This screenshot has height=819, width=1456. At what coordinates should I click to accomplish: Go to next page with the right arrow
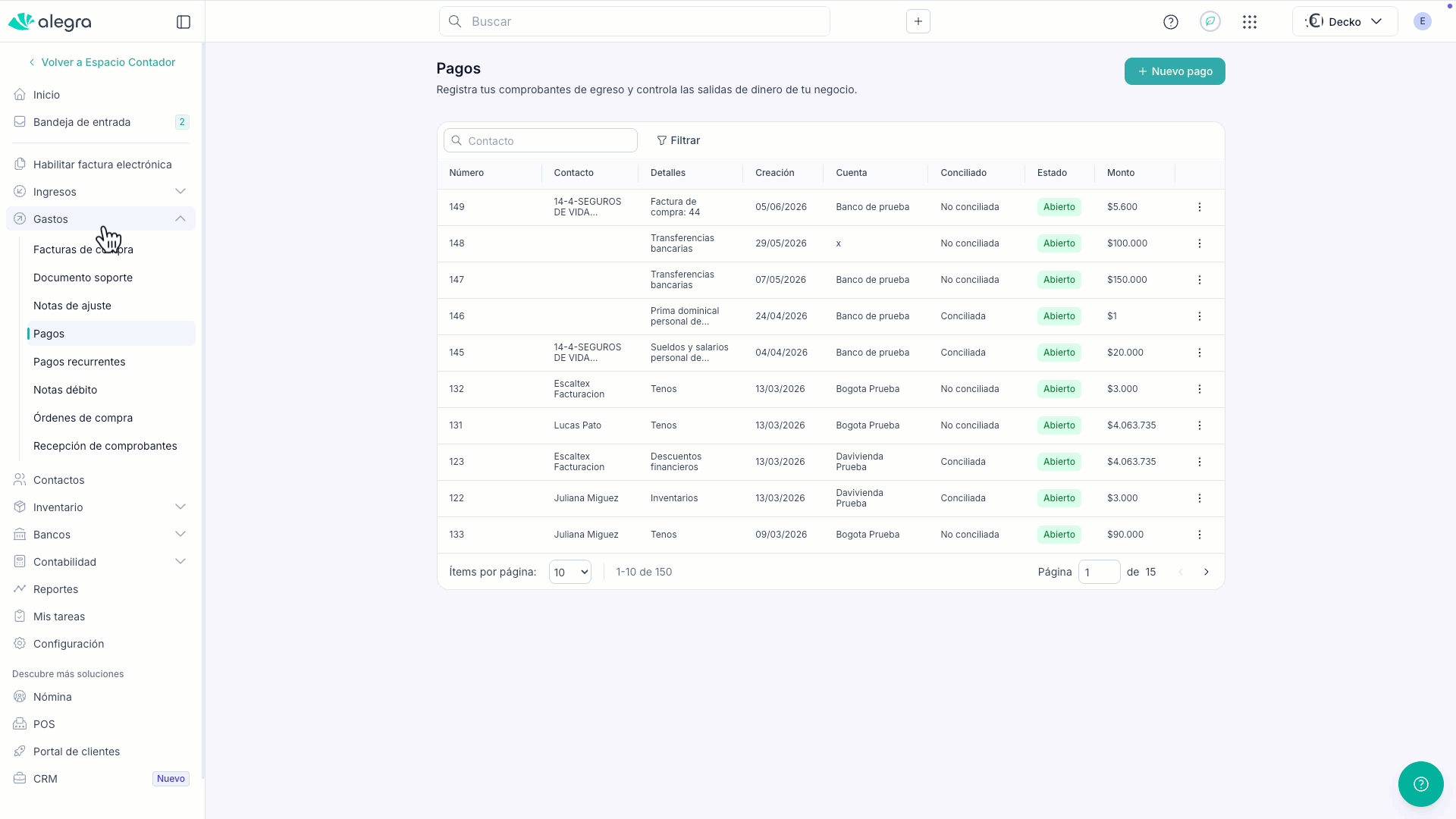coord(1207,572)
